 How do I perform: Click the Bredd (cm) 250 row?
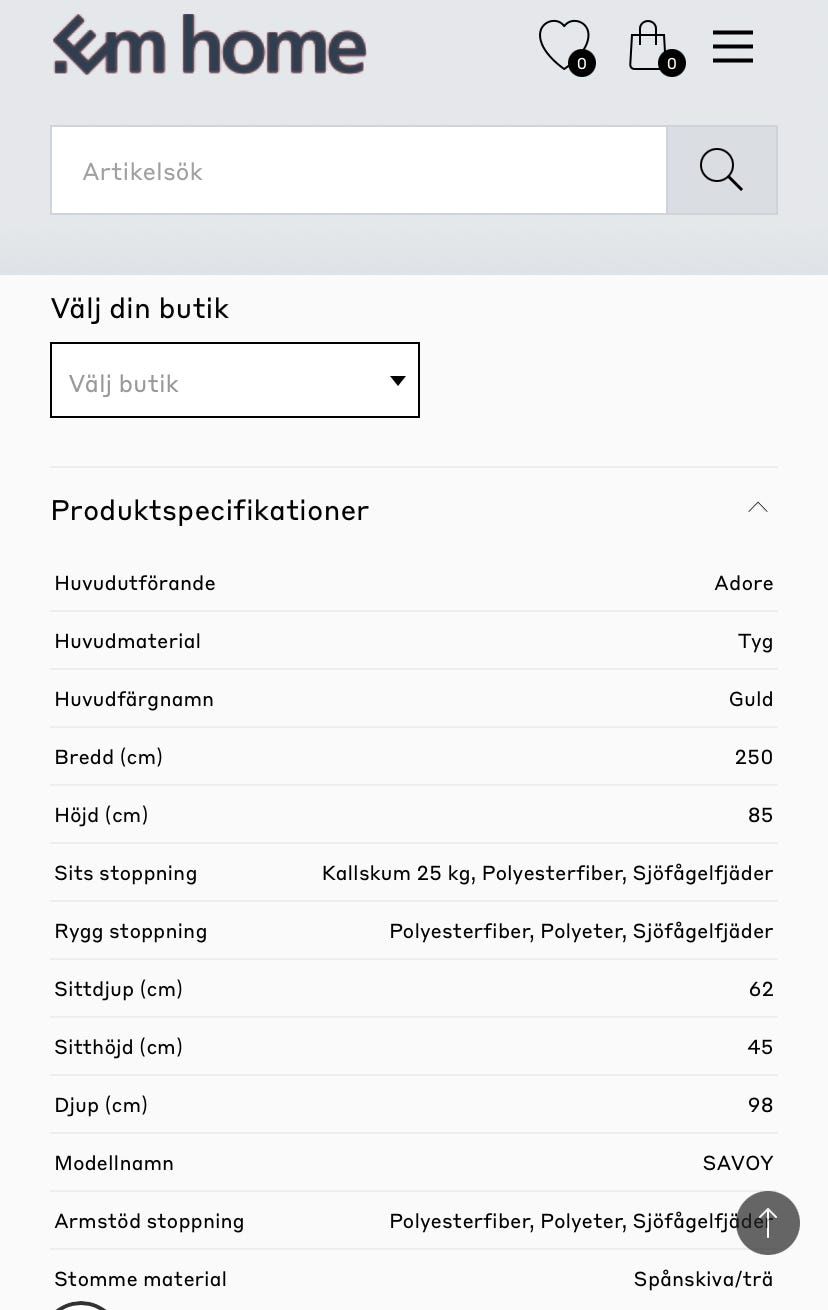click(x=414, y=757)
